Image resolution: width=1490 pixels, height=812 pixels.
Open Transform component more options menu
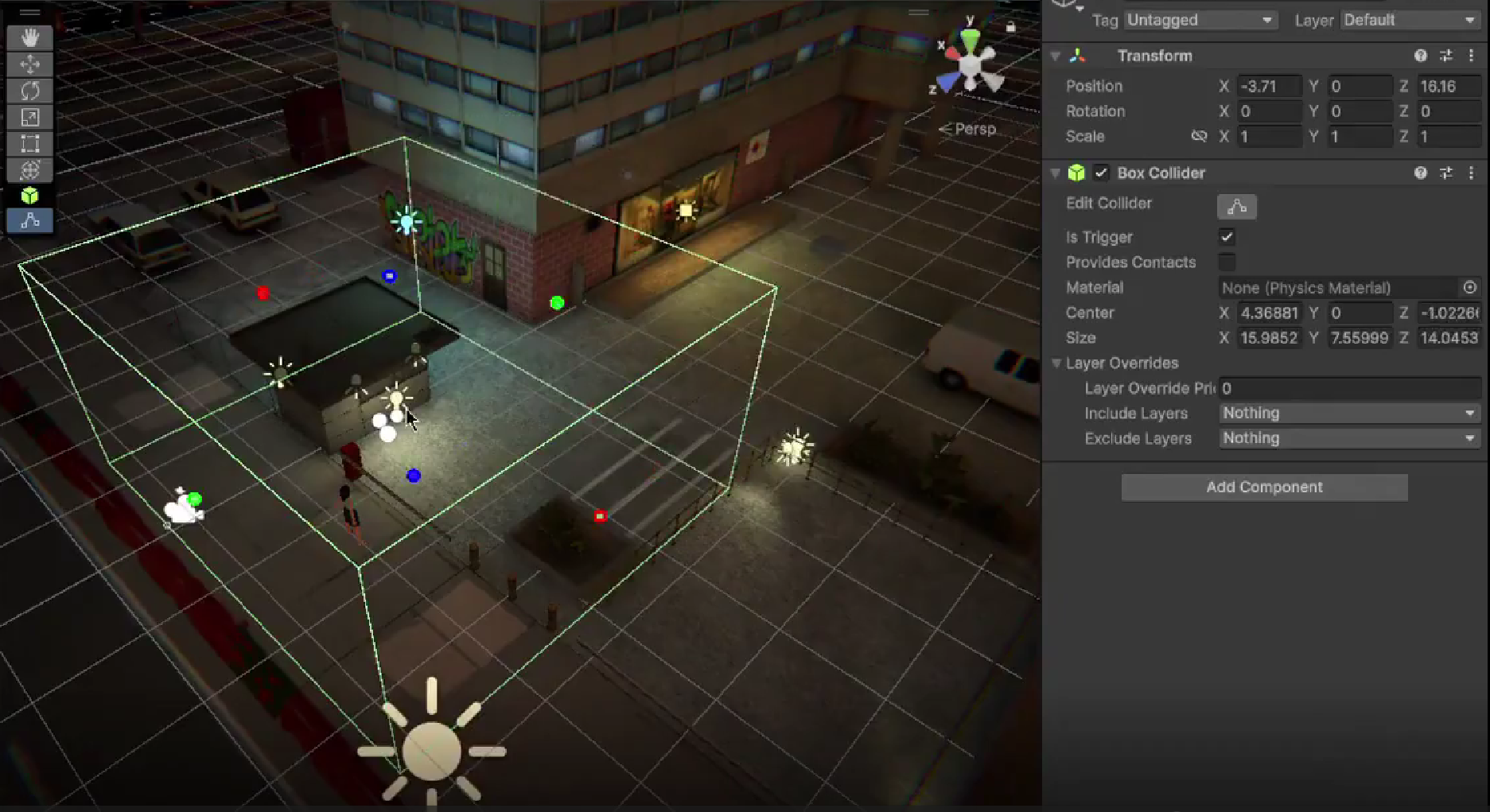click(1471, 56)
